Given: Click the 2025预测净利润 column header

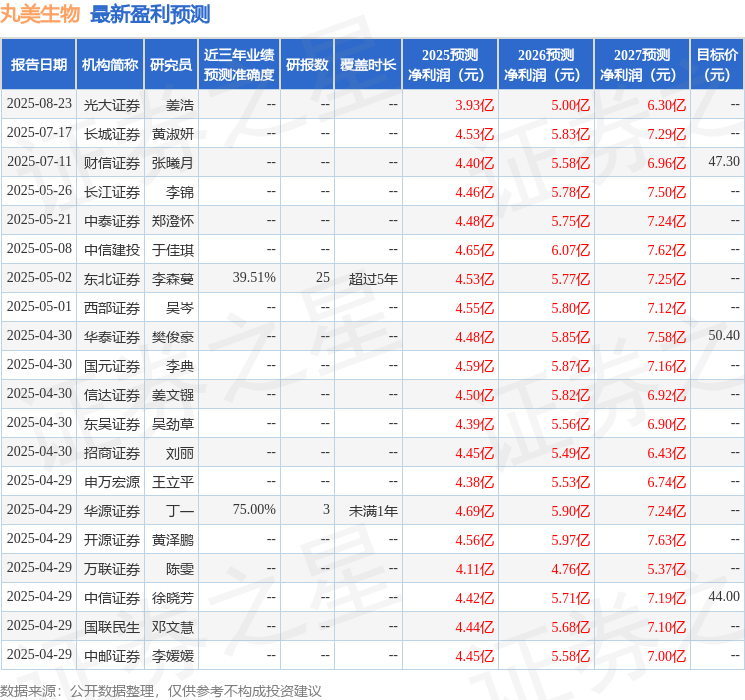Looking at the screenshot, I should 450,65.
